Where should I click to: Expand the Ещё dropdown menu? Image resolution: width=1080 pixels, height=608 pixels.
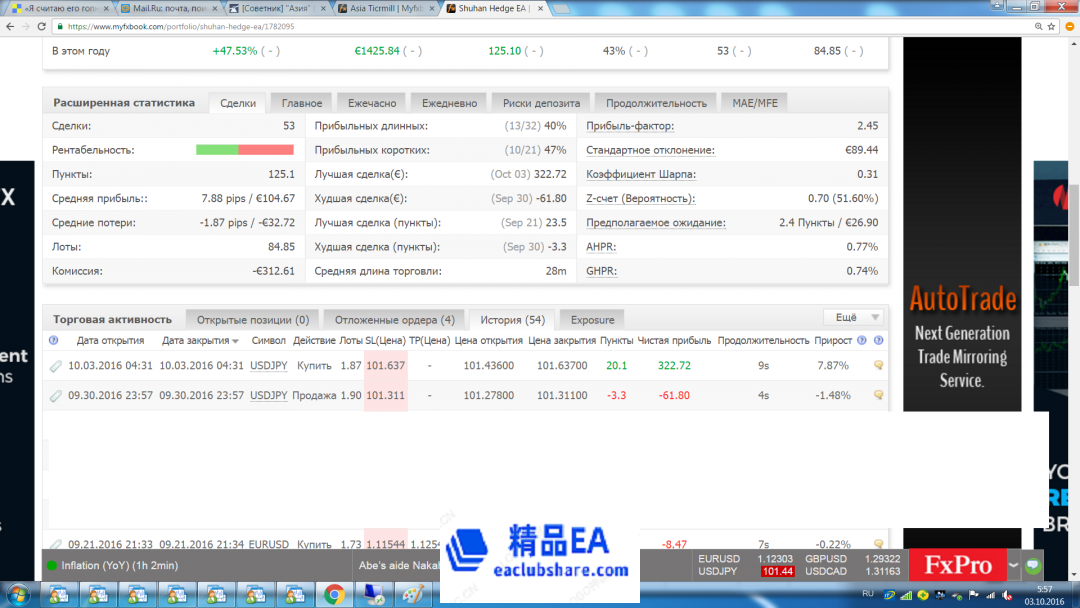[852, 317]
